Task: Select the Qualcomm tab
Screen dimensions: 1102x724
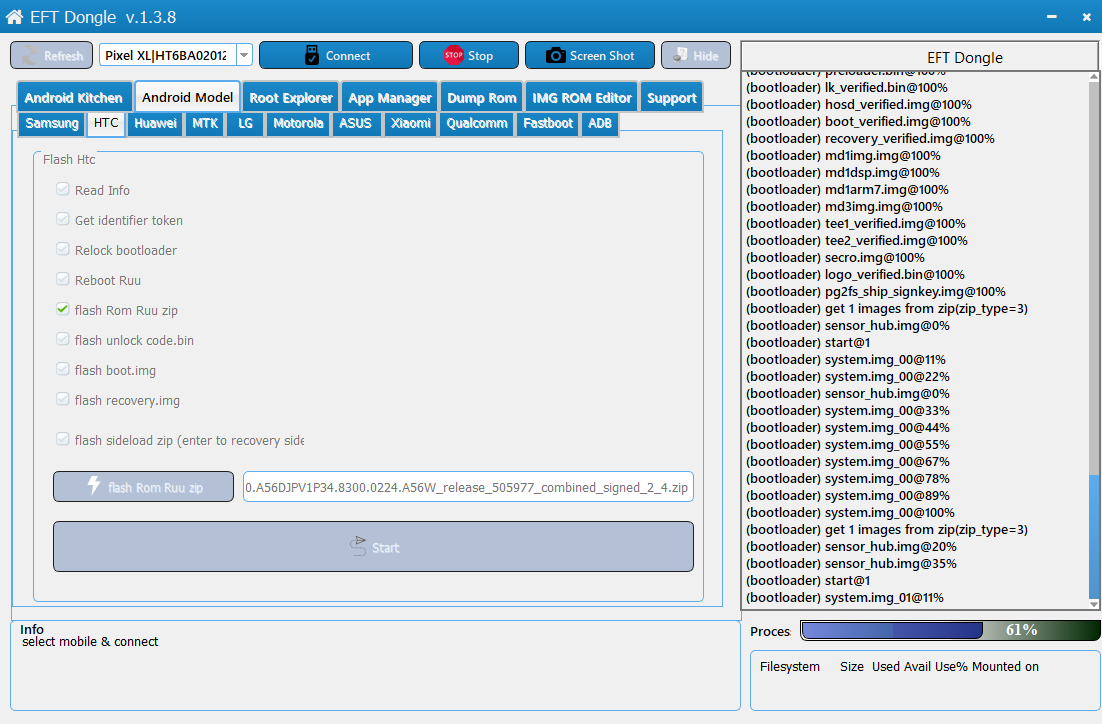Action: pyautogui.click(x=477, y=124)
